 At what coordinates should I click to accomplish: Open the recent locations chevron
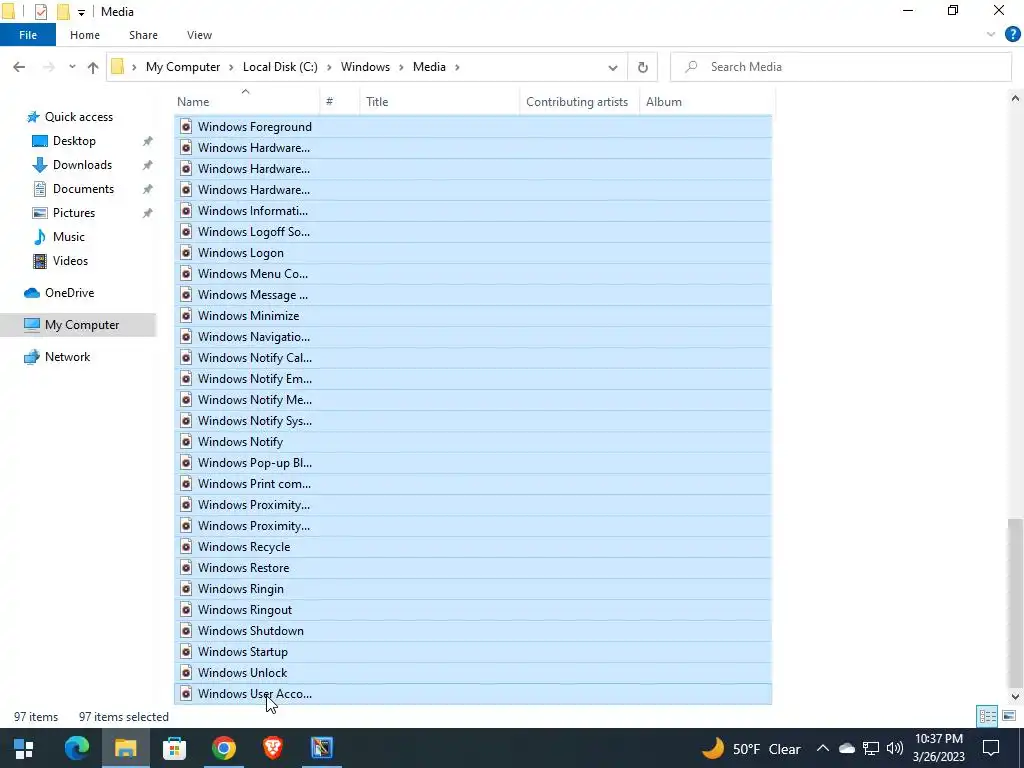[x=72, y=67]
